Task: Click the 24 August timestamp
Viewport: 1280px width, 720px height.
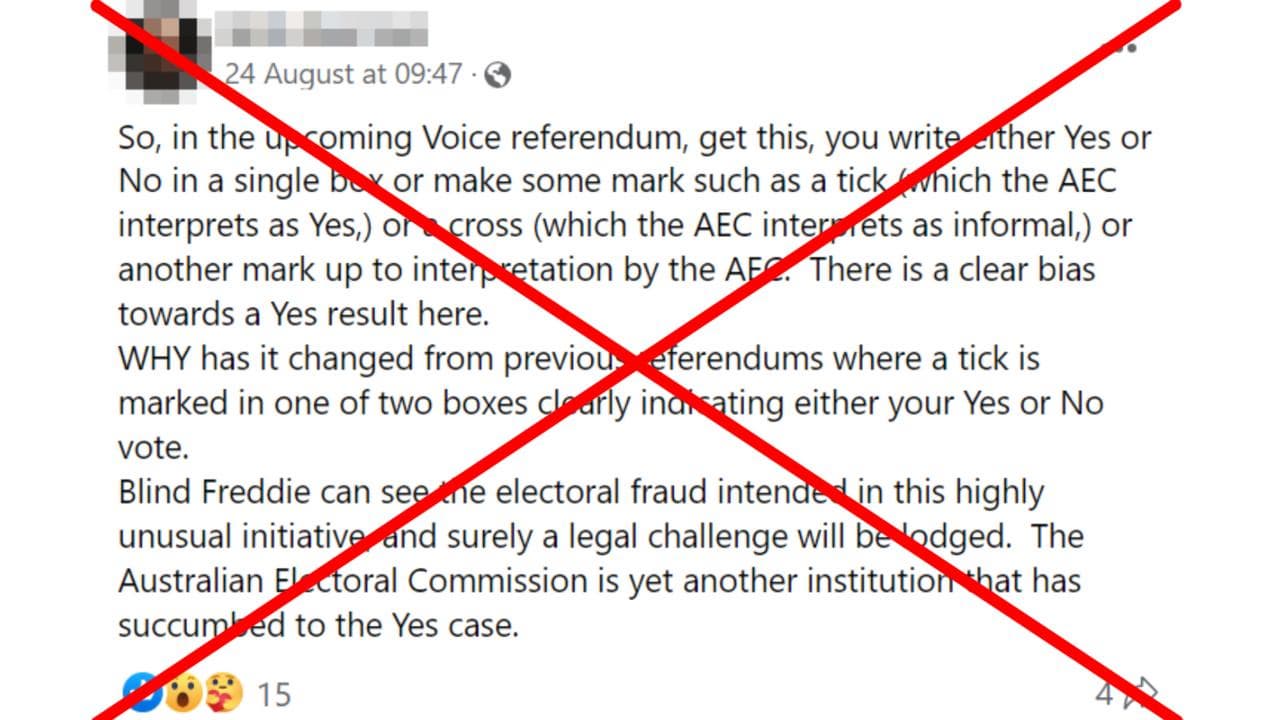Action: [x=342, y=73]
